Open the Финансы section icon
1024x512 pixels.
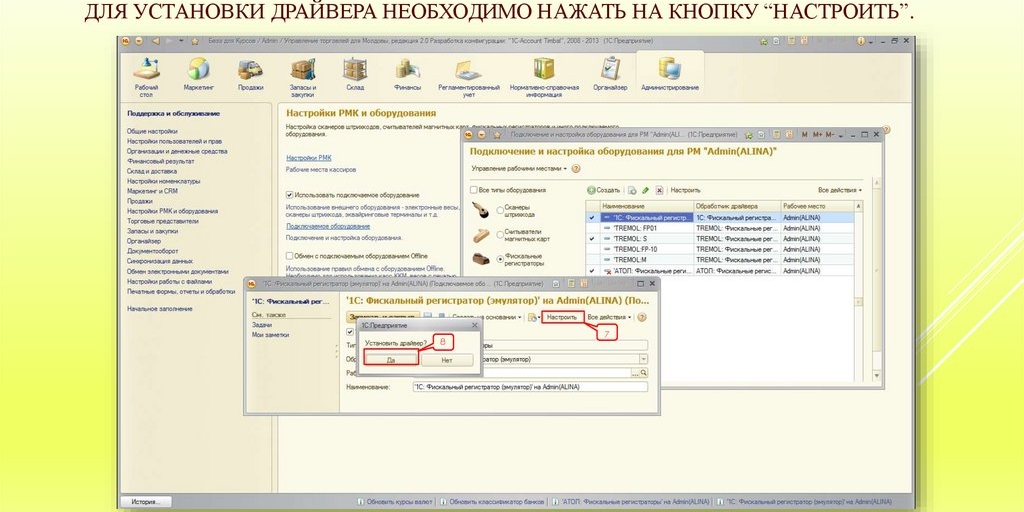pos(407,70)
